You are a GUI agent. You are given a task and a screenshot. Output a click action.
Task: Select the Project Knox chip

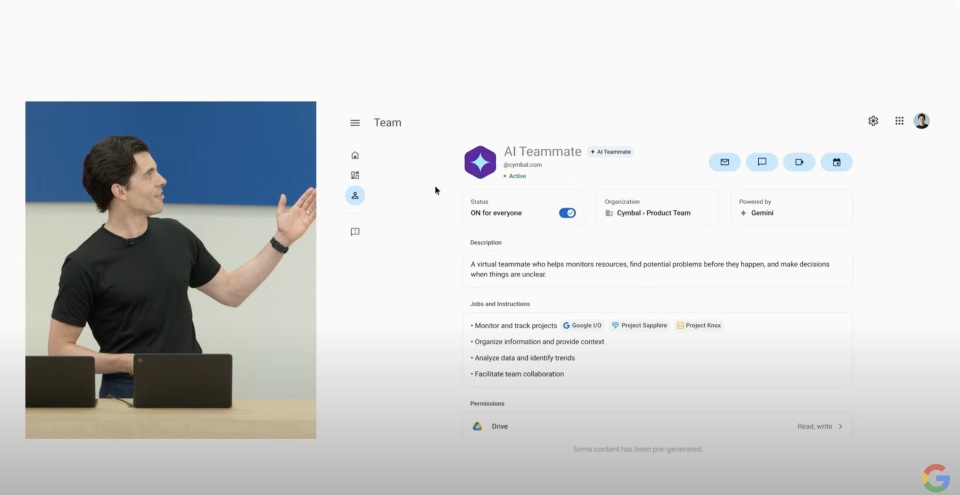(699, 325)
